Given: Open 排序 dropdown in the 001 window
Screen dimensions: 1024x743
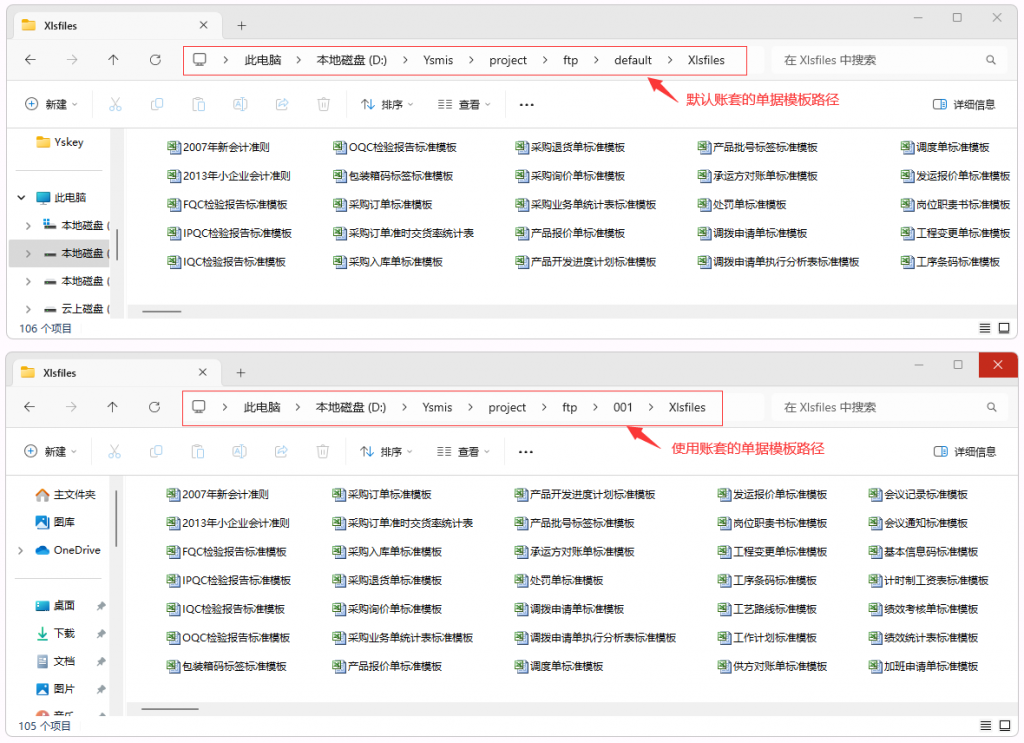Looking at the screenshot, I should point(386,452).
